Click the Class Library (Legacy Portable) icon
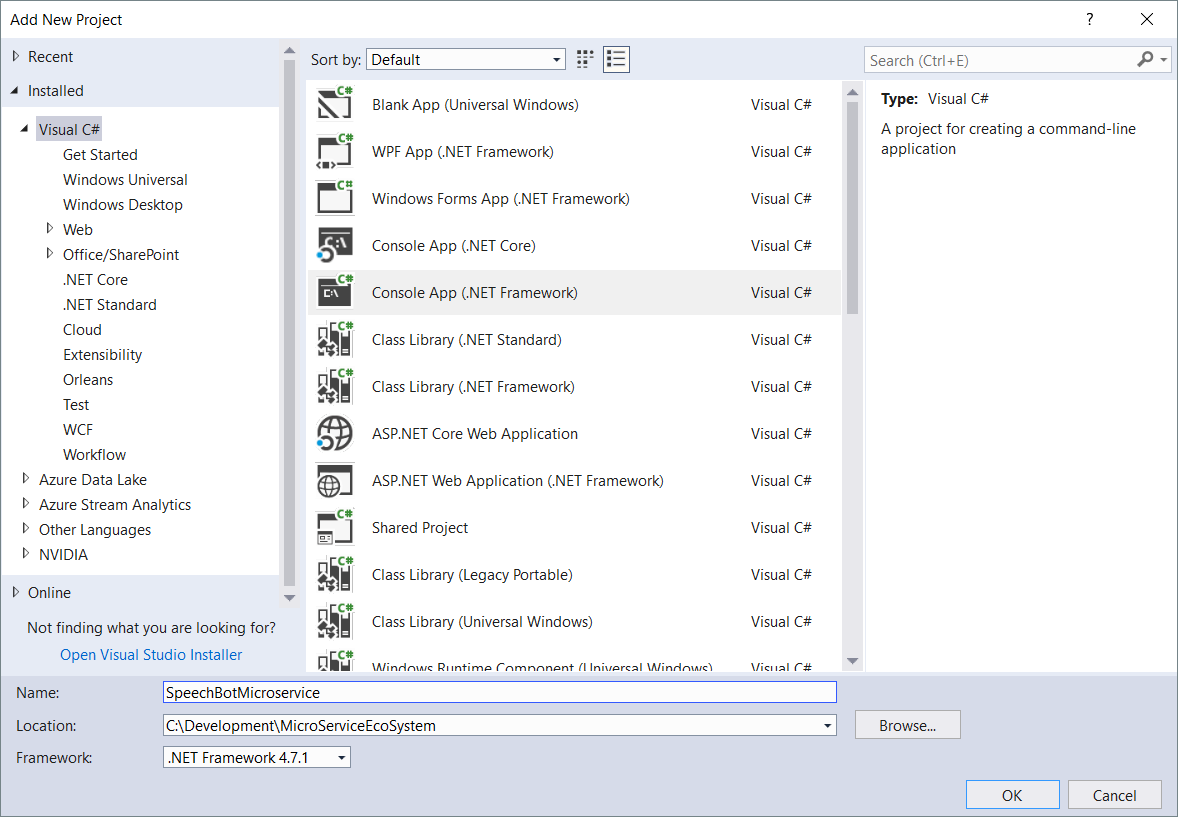This screenshot has width=1178, height=817. click(x=334, y=574)
